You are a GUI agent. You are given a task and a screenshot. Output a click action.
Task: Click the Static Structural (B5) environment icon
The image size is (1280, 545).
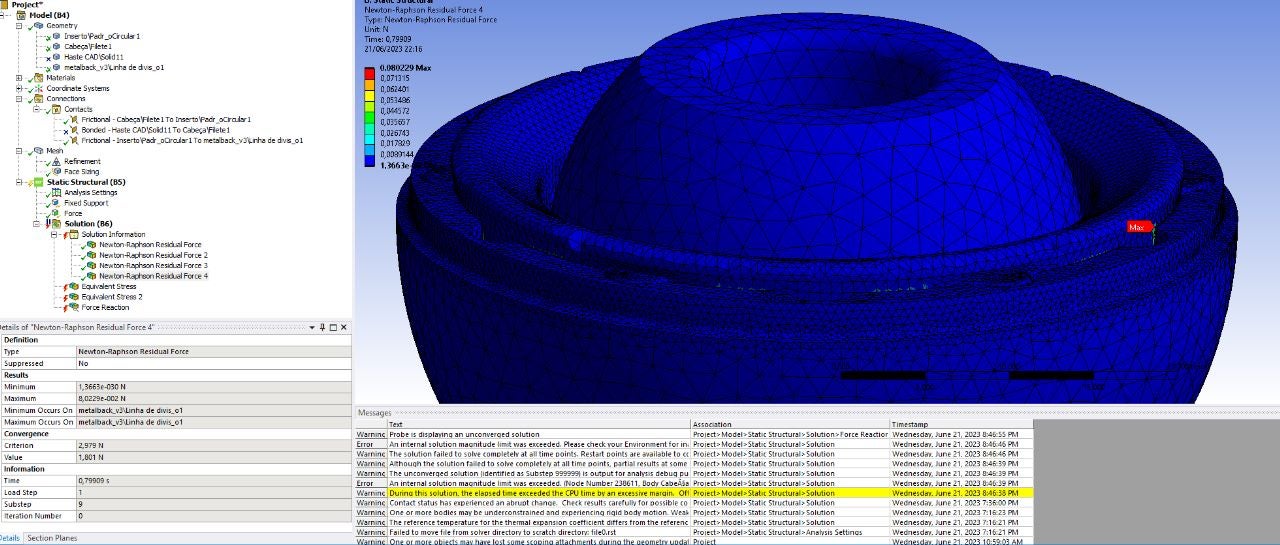(39, 182)
